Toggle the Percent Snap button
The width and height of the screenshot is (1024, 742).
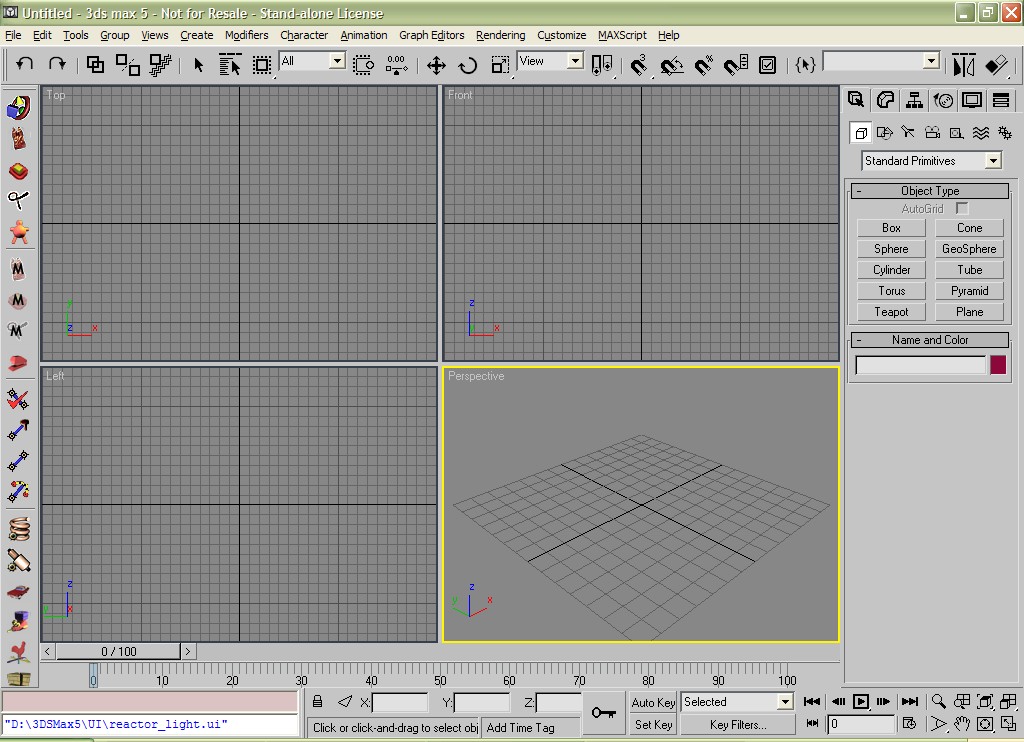(x=703, y=65)
